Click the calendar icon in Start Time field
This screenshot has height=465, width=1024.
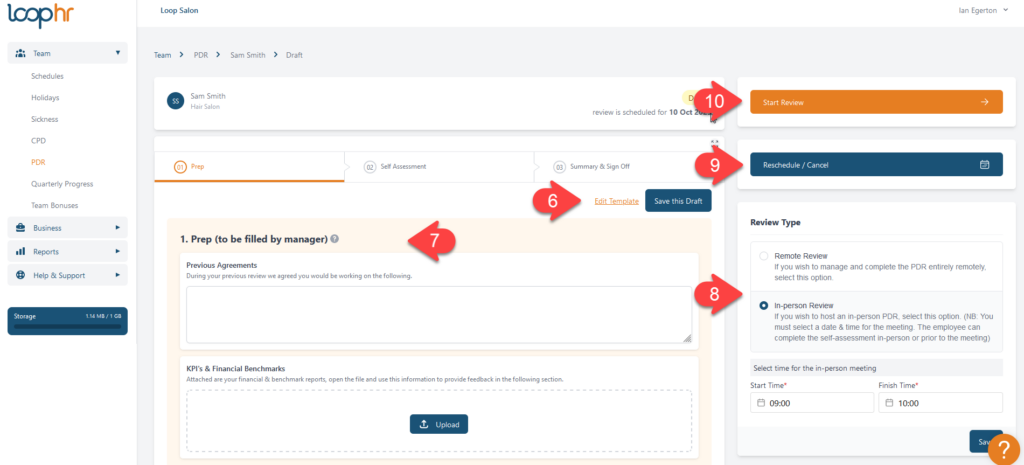(x=760, y=404)
